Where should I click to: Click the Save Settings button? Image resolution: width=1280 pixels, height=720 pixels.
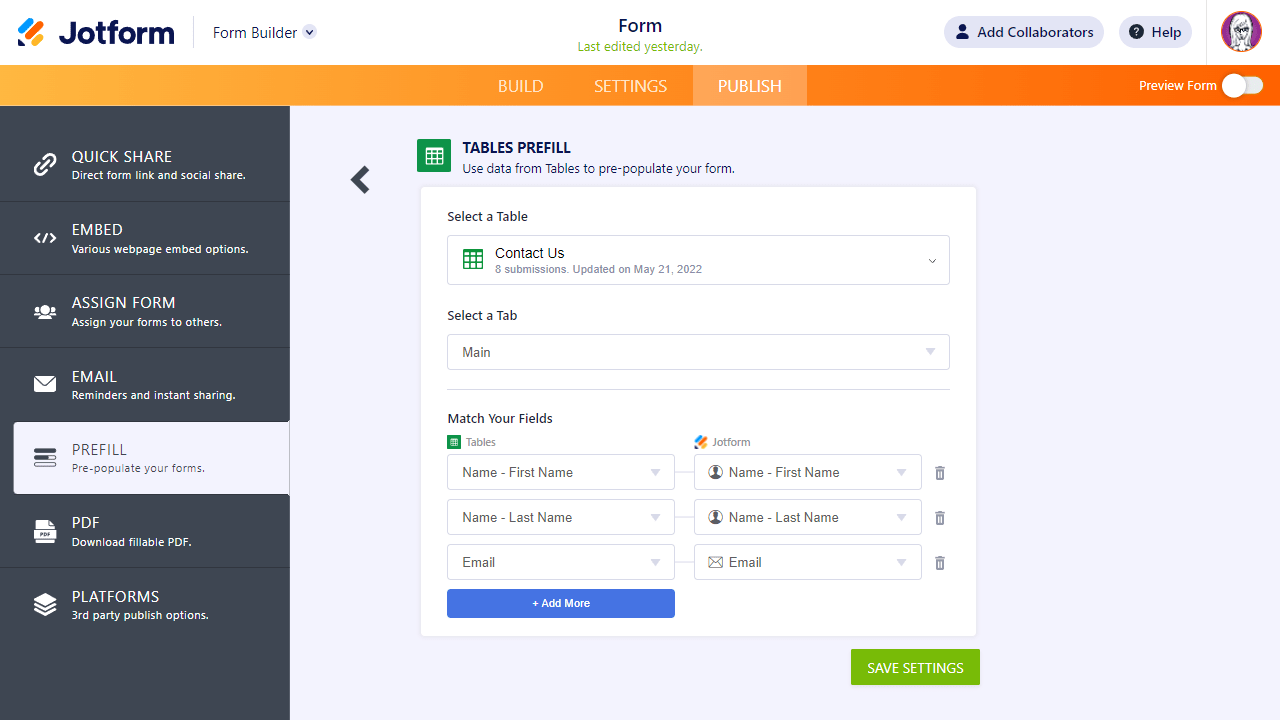point(915,667)
